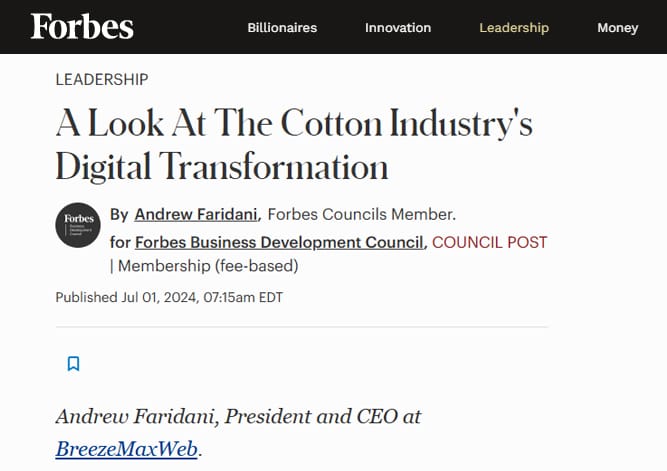The height and width of the screenshot is (471, 667).
Task: Click the Forbes Council round avatar
Action: tap(78, 225)
